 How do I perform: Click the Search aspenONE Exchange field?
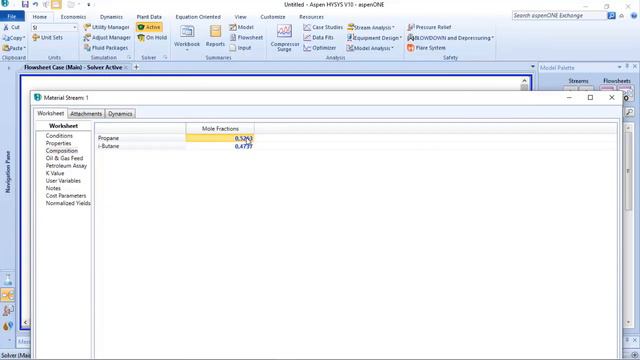559,16
